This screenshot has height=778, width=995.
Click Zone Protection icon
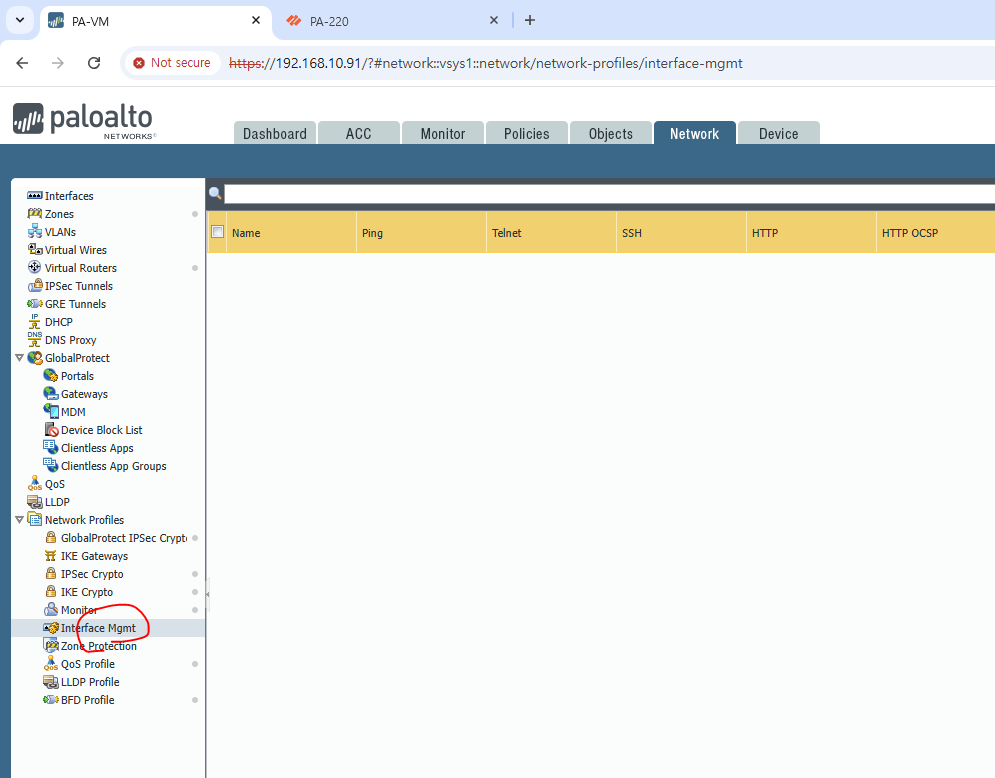pyautogui.click(x=51, y=645)
